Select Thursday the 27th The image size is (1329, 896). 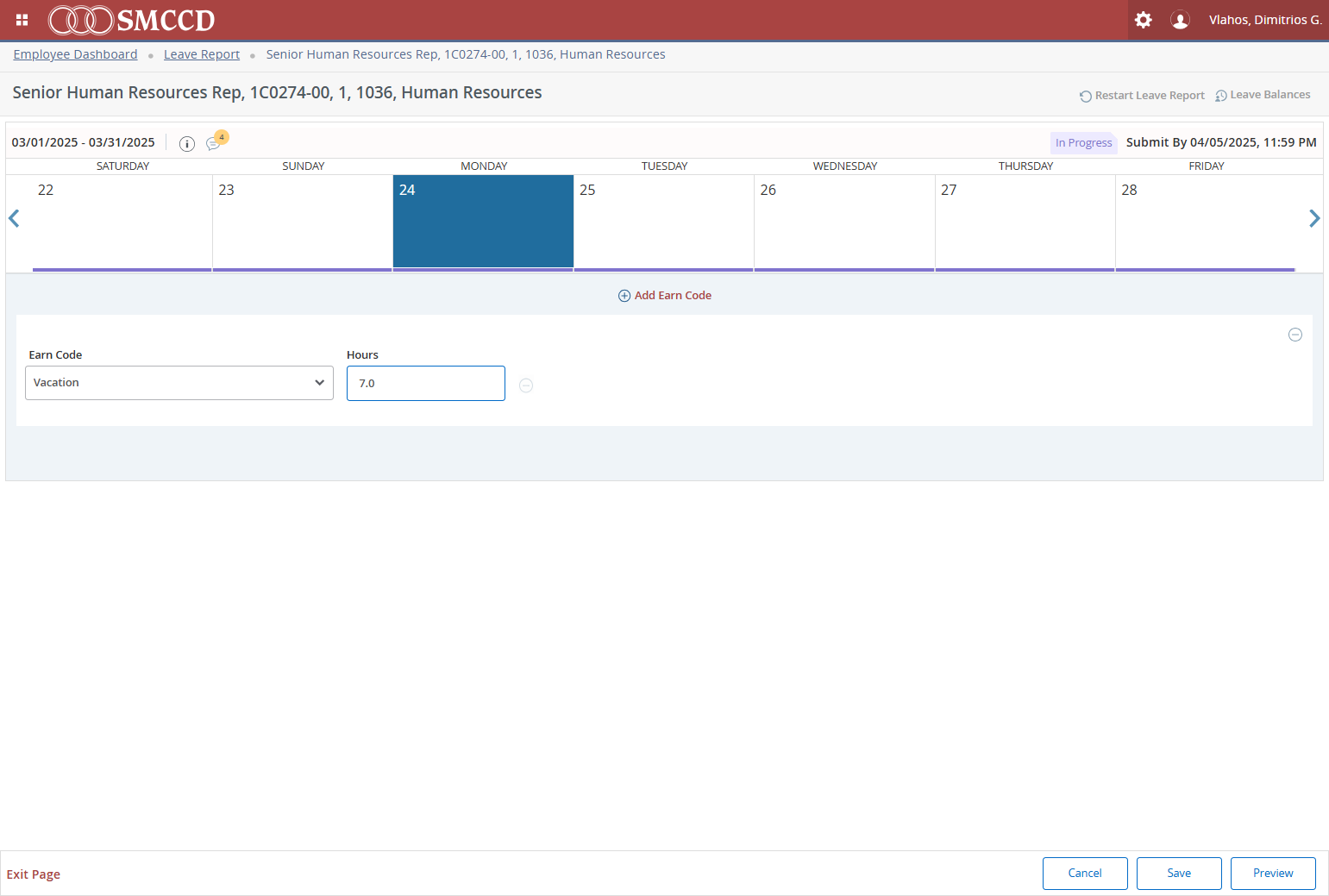[1025, 222]
